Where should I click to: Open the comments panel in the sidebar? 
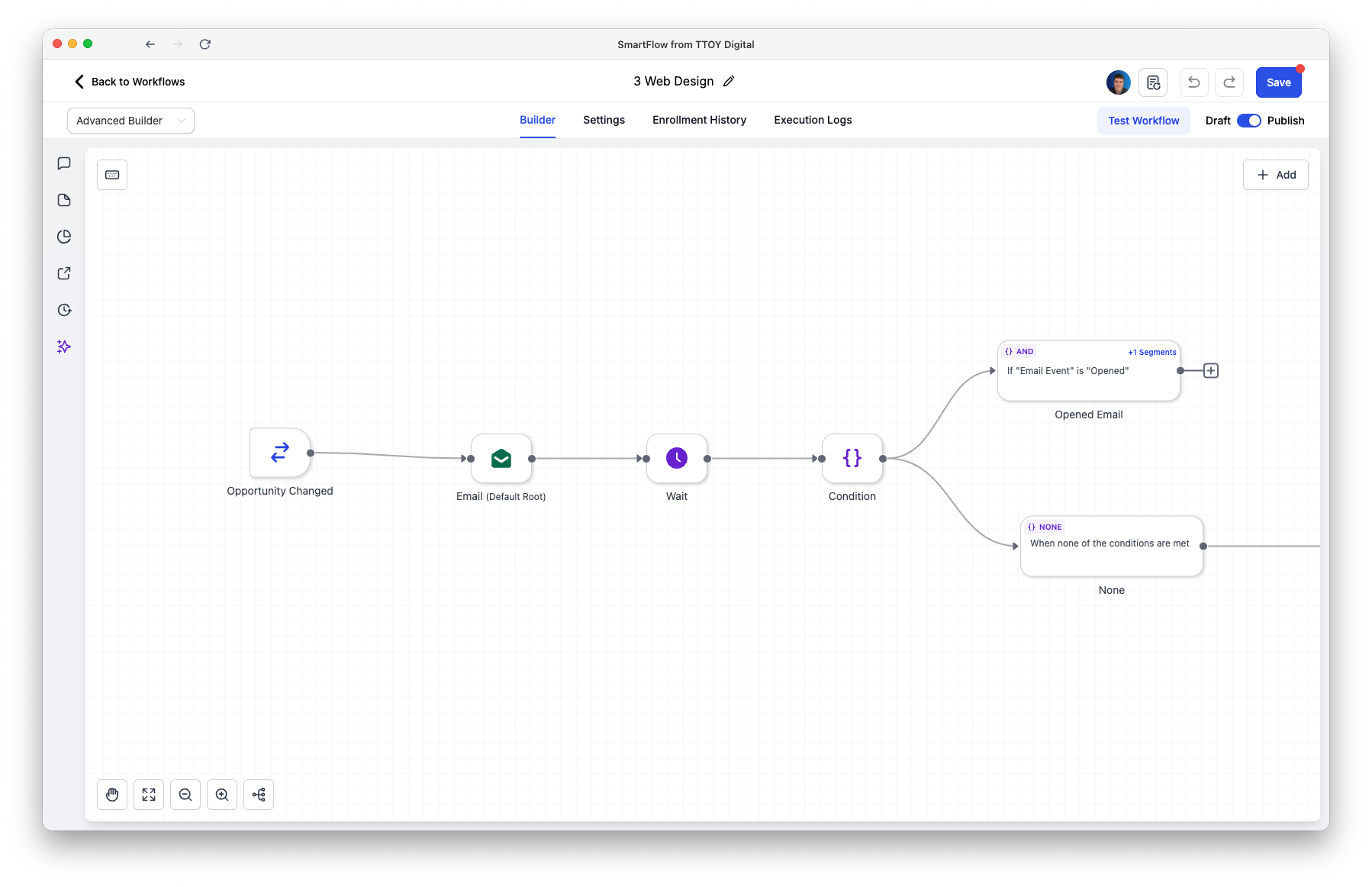(x=64, y=163)
